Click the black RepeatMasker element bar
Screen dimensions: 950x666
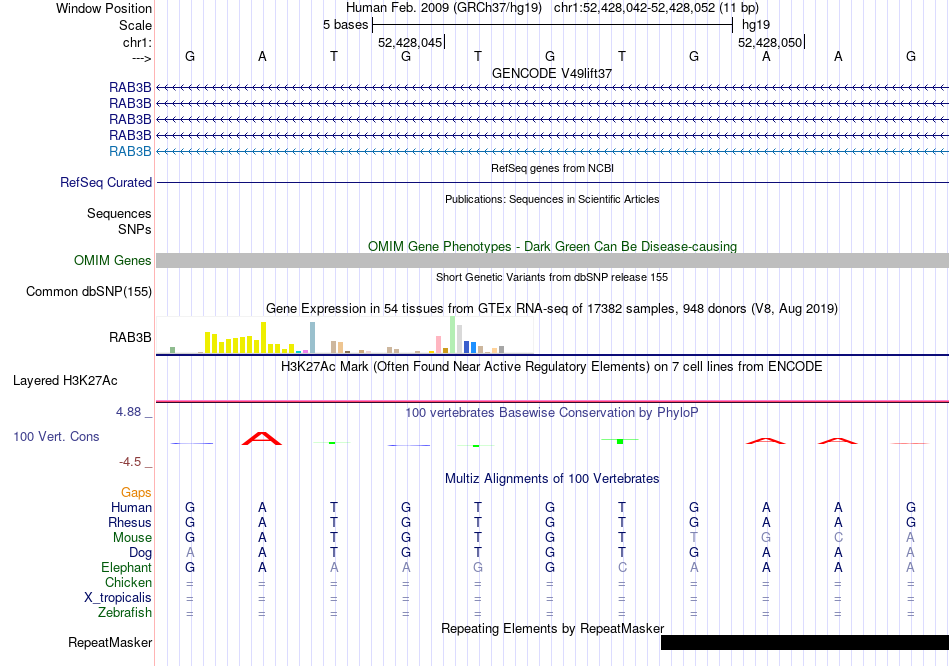(x=805, y=642)
